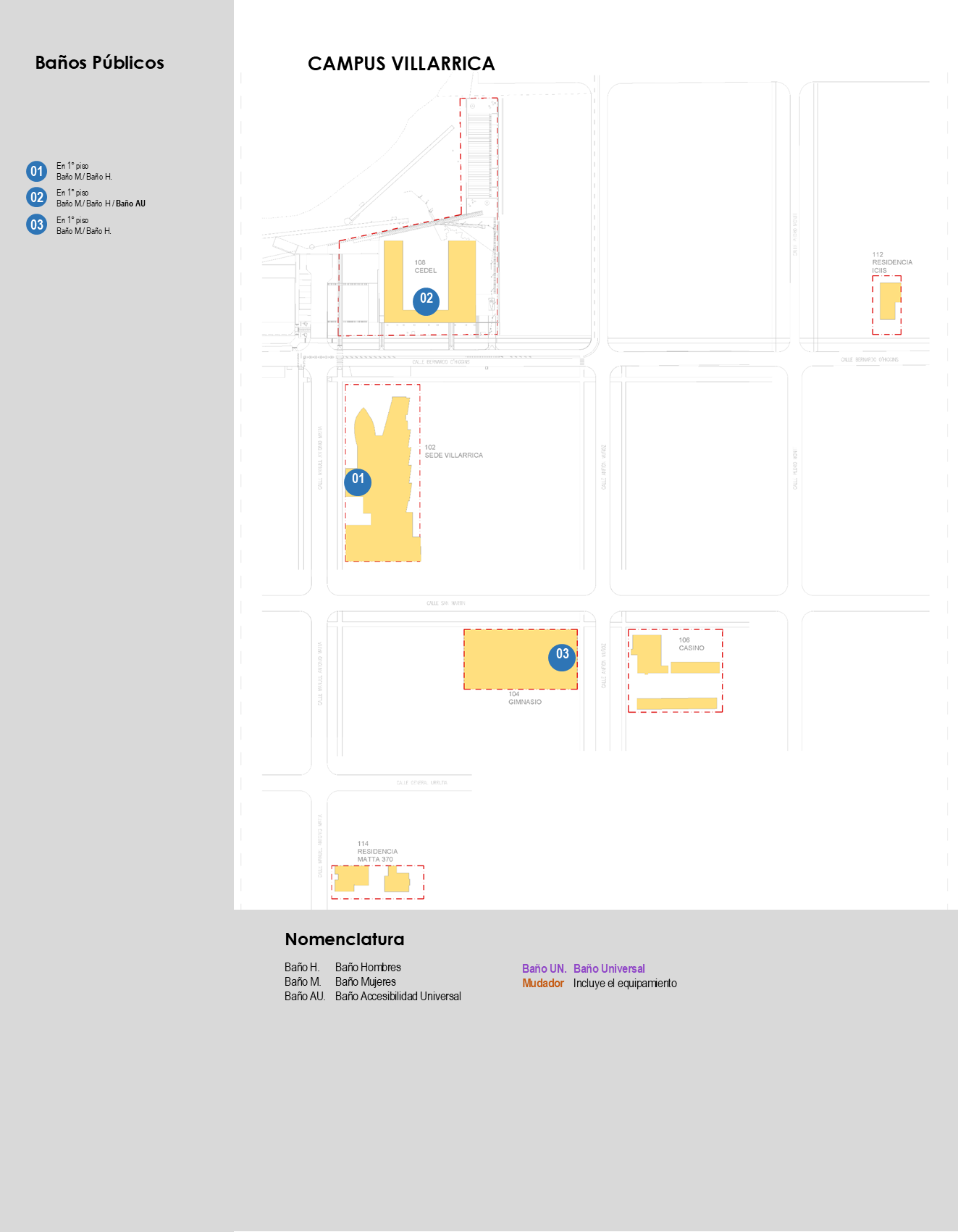Click the orange Mudador text
958x1232 pixels.
542,983
